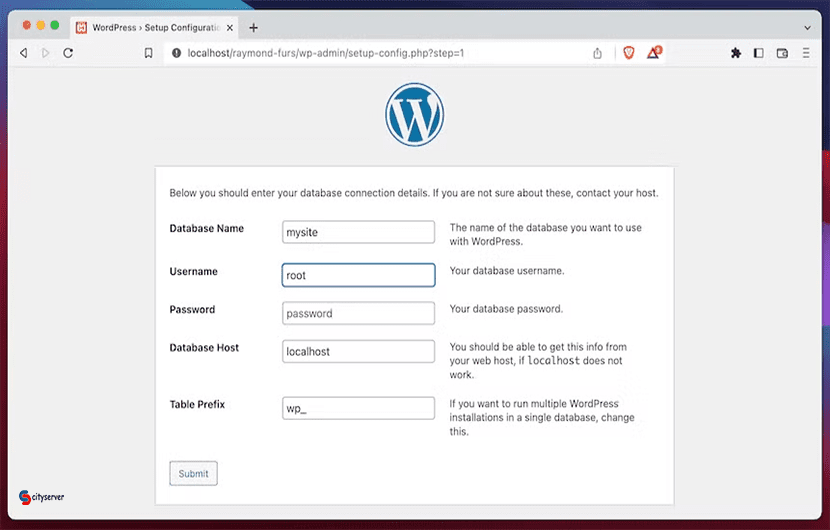830x530 pixels.
Task: Click the 'Your database password.' description
Action: point(506,309)
